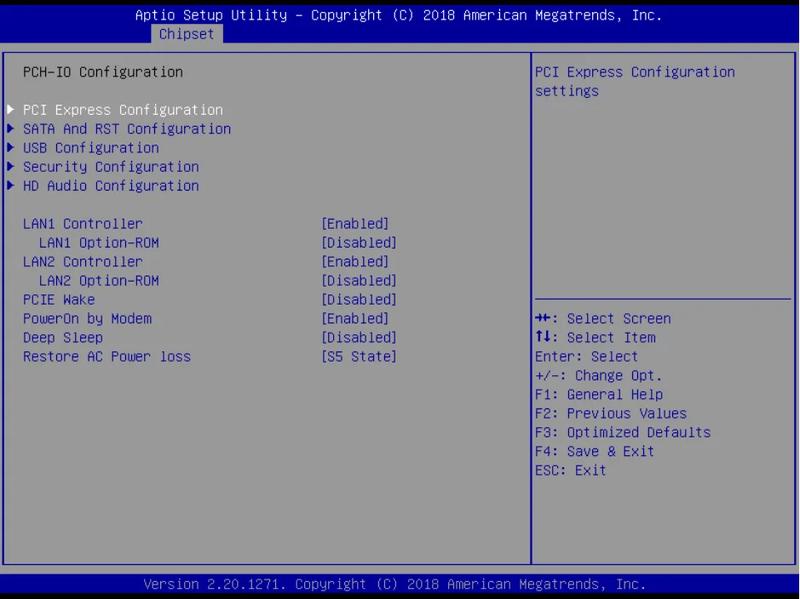Change the LAN2 Option-ROM Disabled setting
The height and width of the screenshot is (599, 800).
click(x=359, y=281)
